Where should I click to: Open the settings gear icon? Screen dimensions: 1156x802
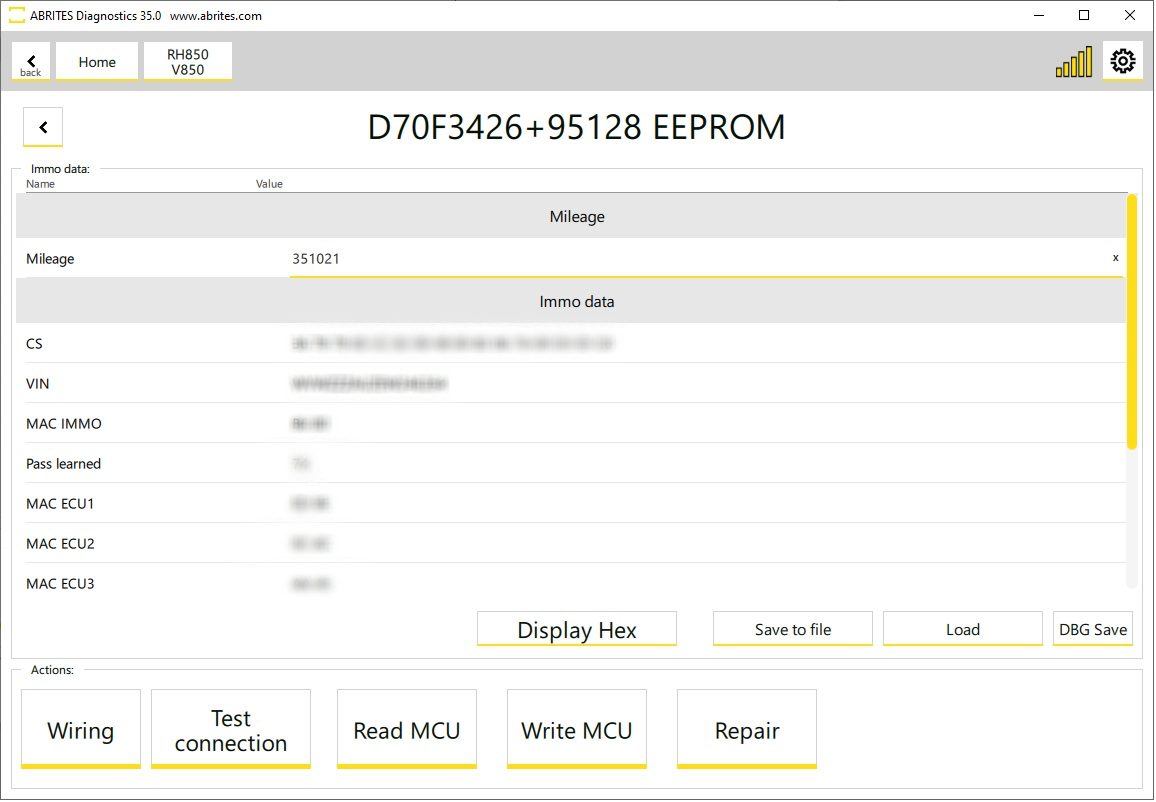point(1122,61)
